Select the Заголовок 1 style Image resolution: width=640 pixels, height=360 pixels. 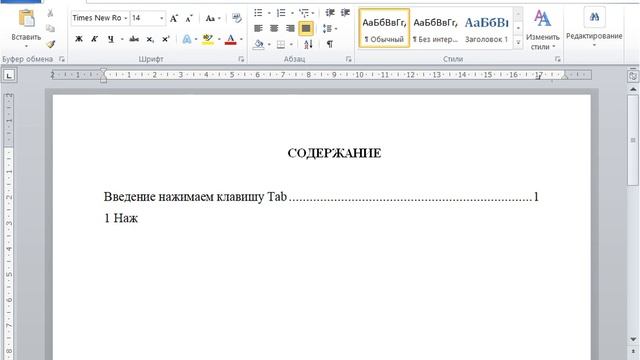(x=487, y=29)
